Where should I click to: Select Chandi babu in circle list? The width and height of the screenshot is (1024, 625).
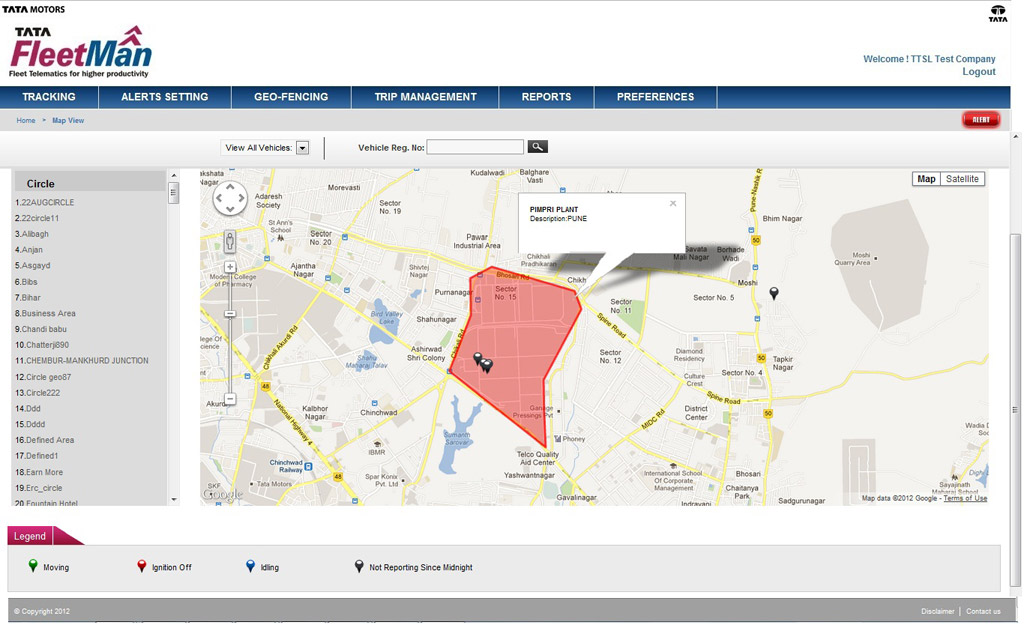pyautogui.click(x=40, y=330)
